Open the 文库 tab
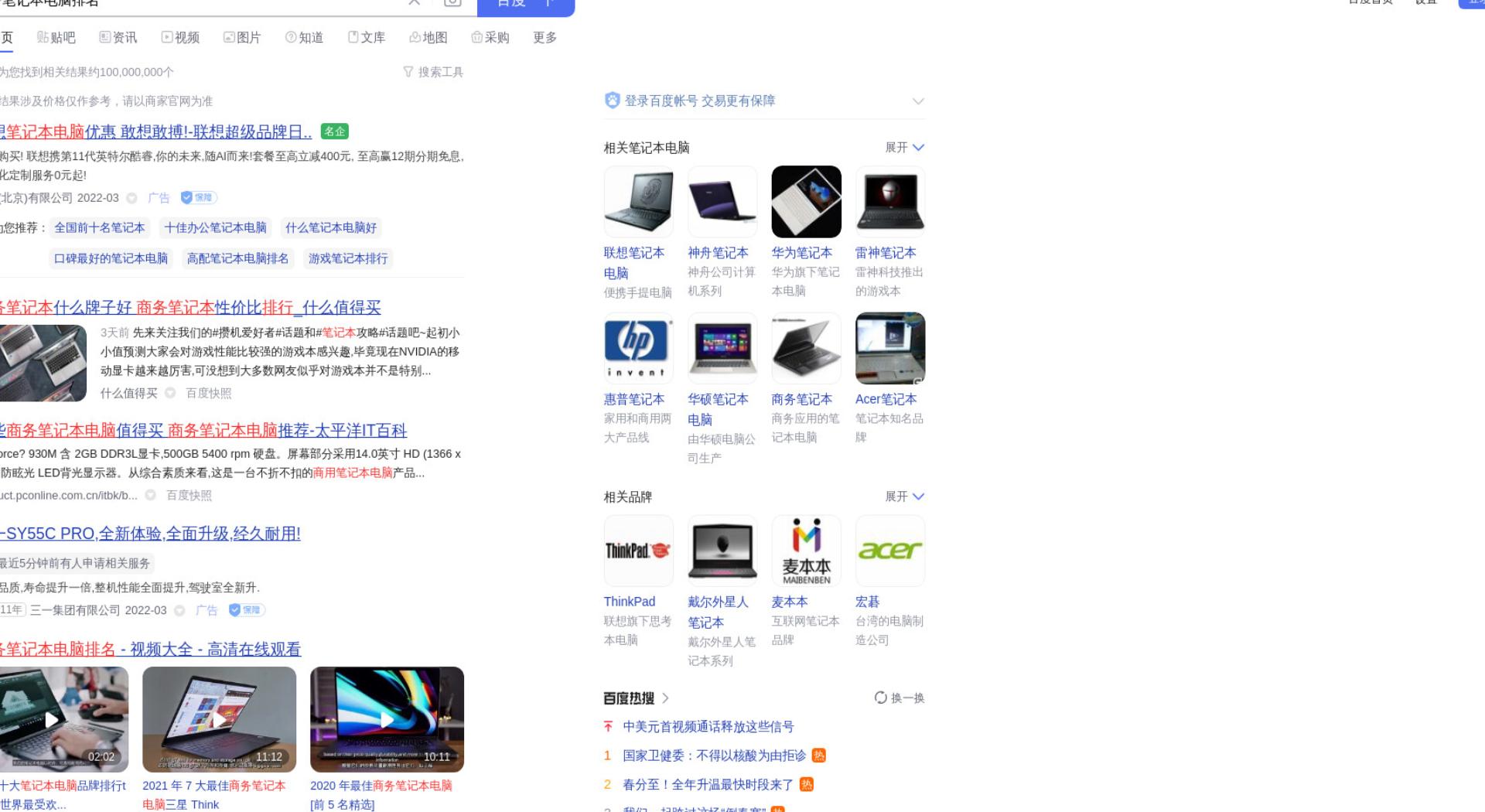 (366, 37)
